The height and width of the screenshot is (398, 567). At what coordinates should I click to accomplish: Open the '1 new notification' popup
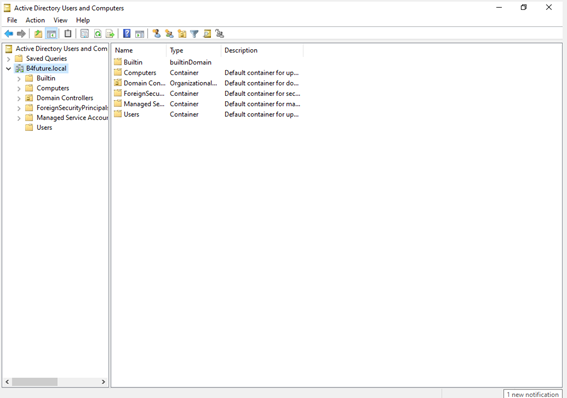click(x=533, y=394)
